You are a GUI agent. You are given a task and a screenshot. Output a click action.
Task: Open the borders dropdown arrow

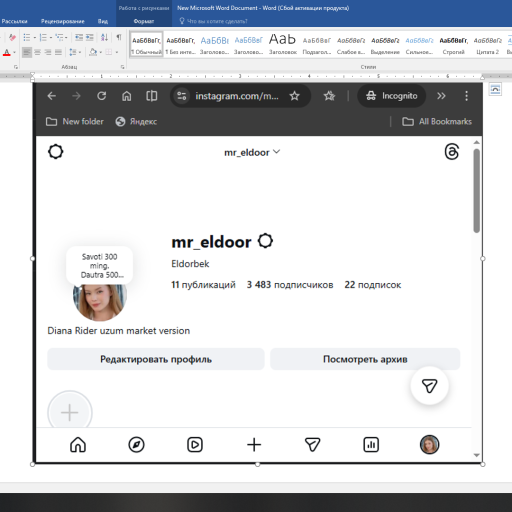click(x=117, y=52)
